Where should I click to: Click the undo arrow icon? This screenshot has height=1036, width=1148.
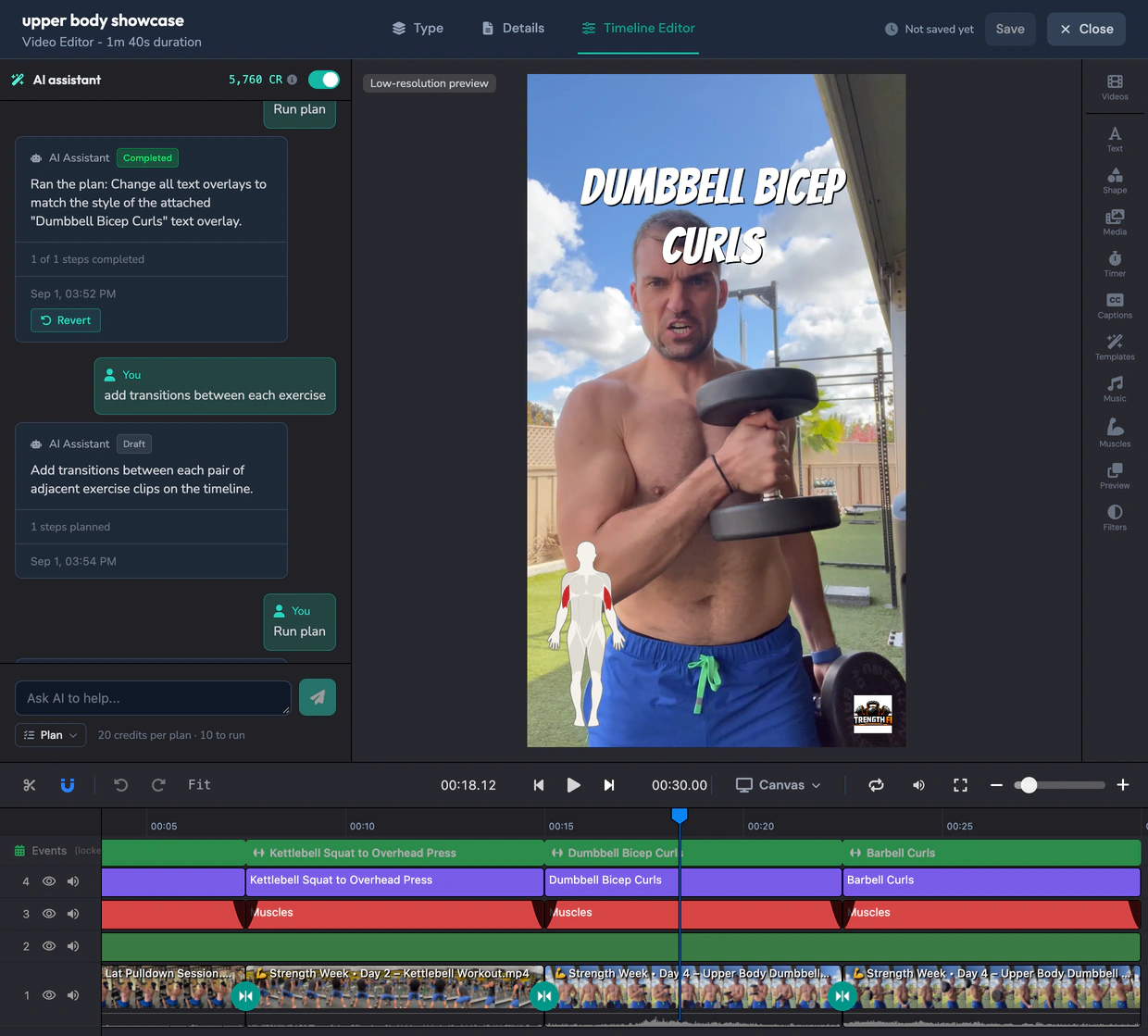(120, 785)
